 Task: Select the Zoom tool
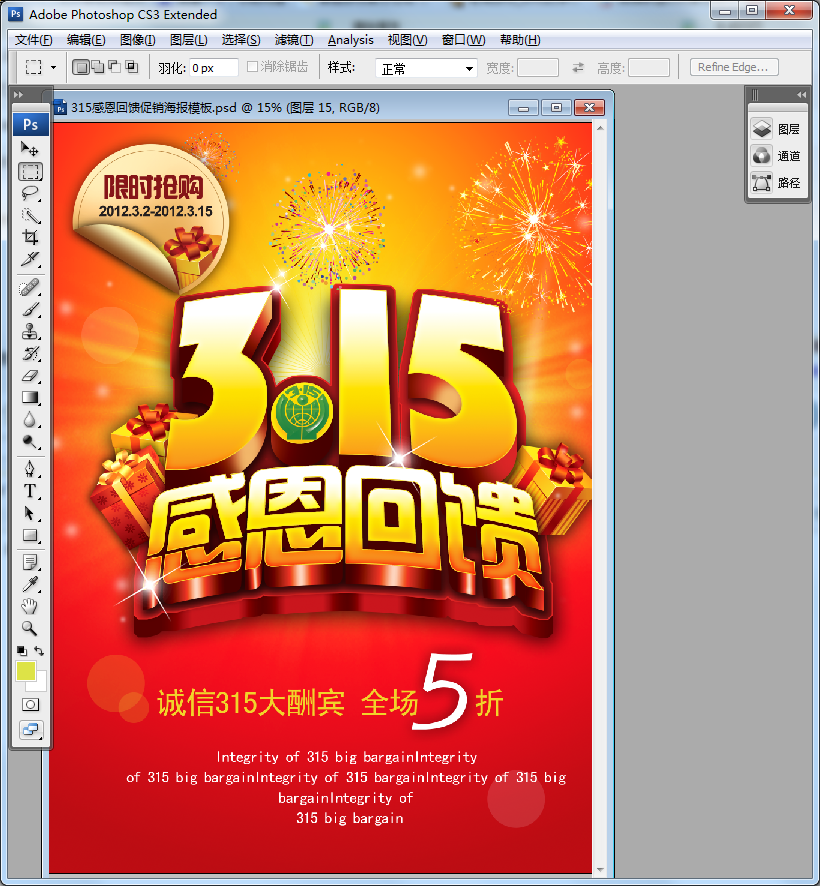point(30,628)
